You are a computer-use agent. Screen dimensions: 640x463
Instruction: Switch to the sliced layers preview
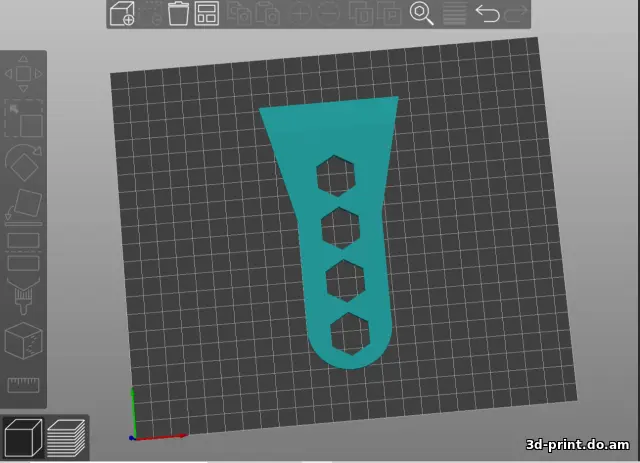pos(67,438)
